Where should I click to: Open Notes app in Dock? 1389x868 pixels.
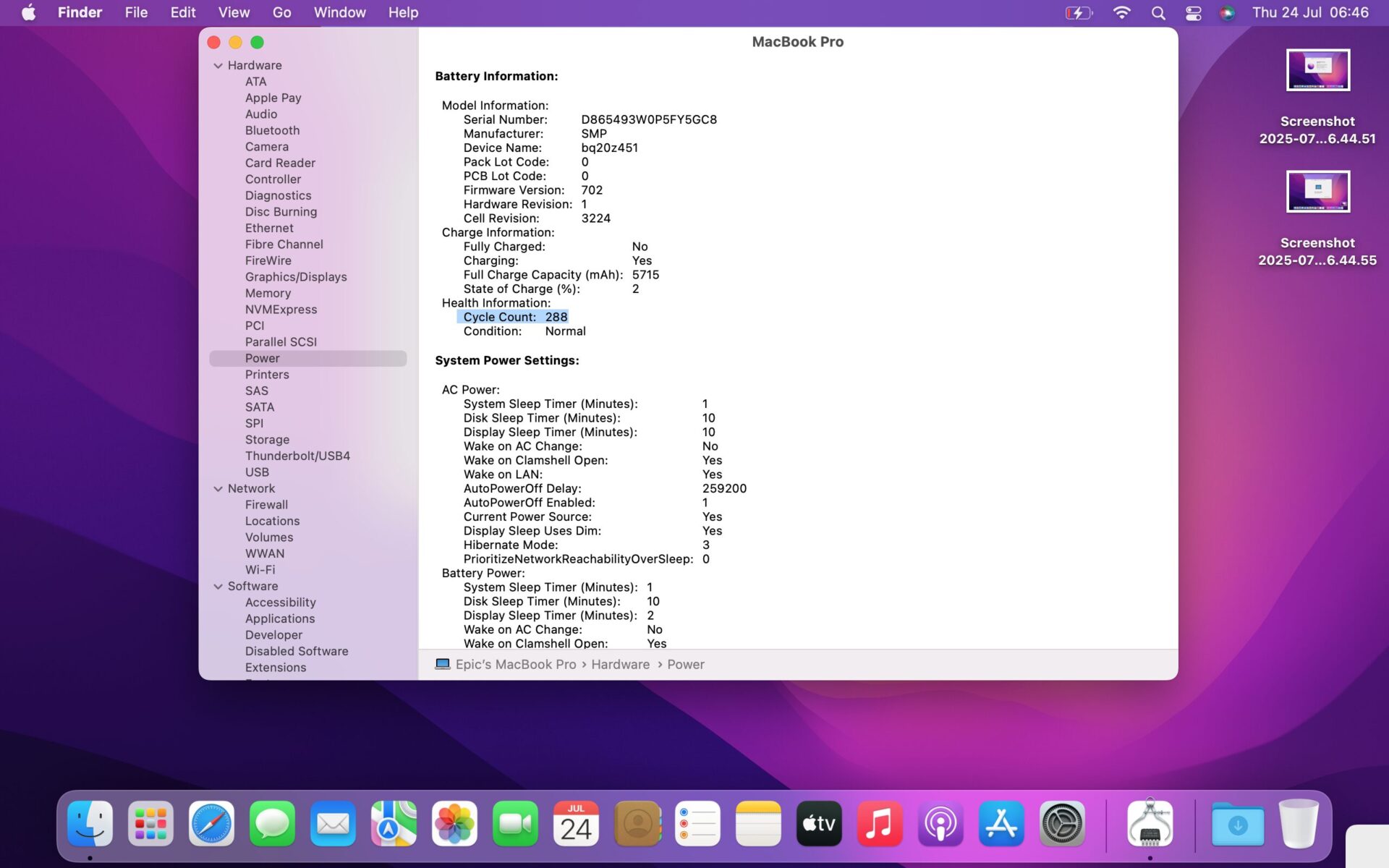[x=758, y=823]
